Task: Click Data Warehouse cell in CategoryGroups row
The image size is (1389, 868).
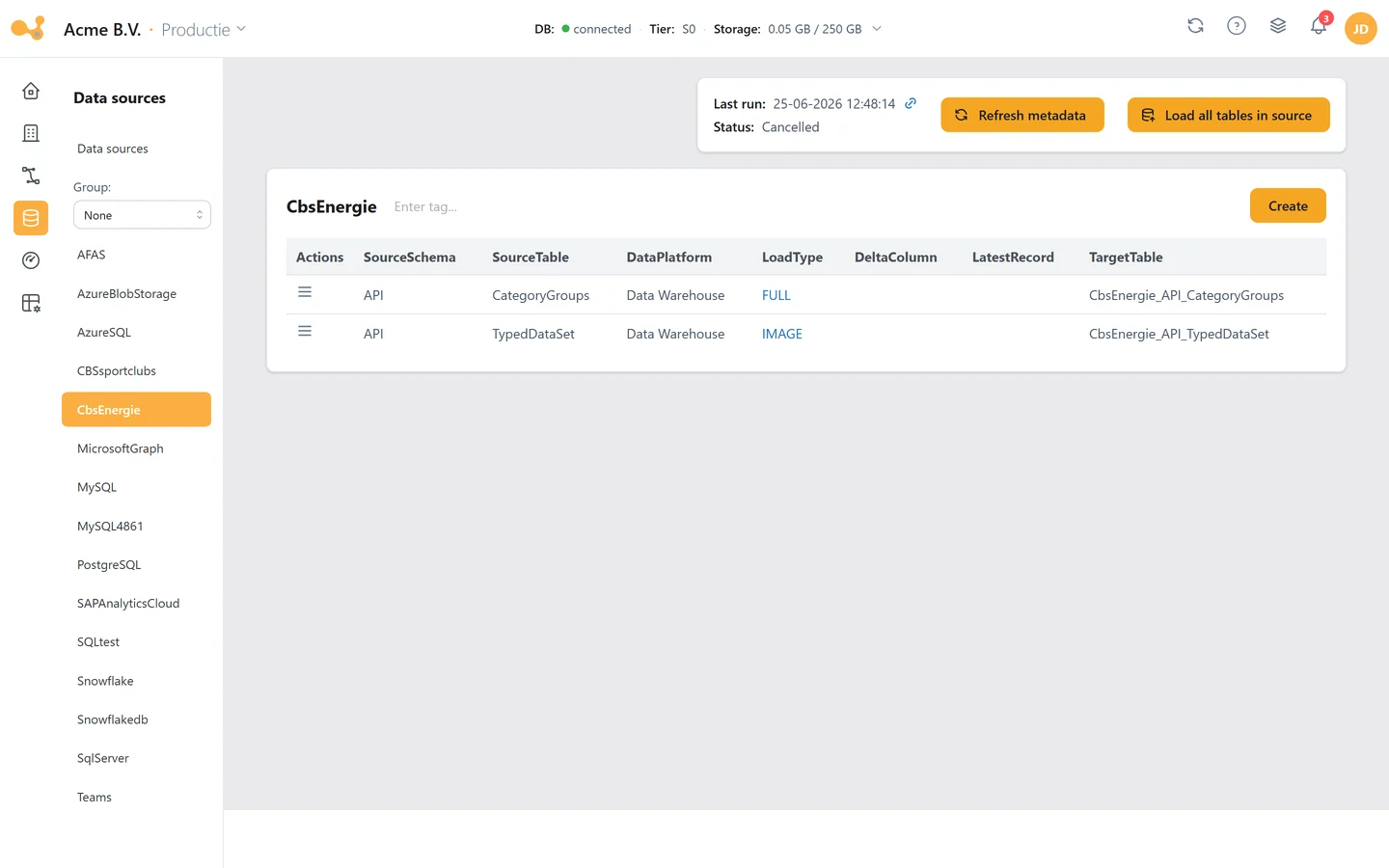Action: tap(675, 295)
